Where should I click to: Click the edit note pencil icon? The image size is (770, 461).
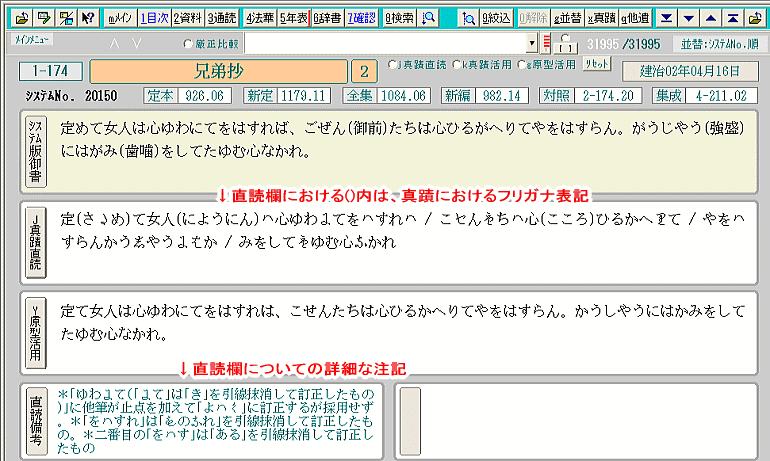[x=44, y=18]
